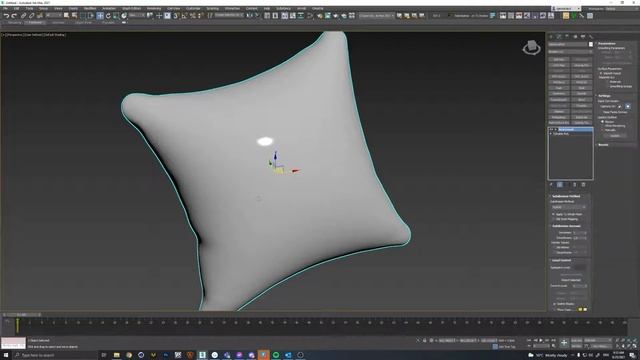
Task: Click the first Show Cage color swatch
Action: pos(580,309)
